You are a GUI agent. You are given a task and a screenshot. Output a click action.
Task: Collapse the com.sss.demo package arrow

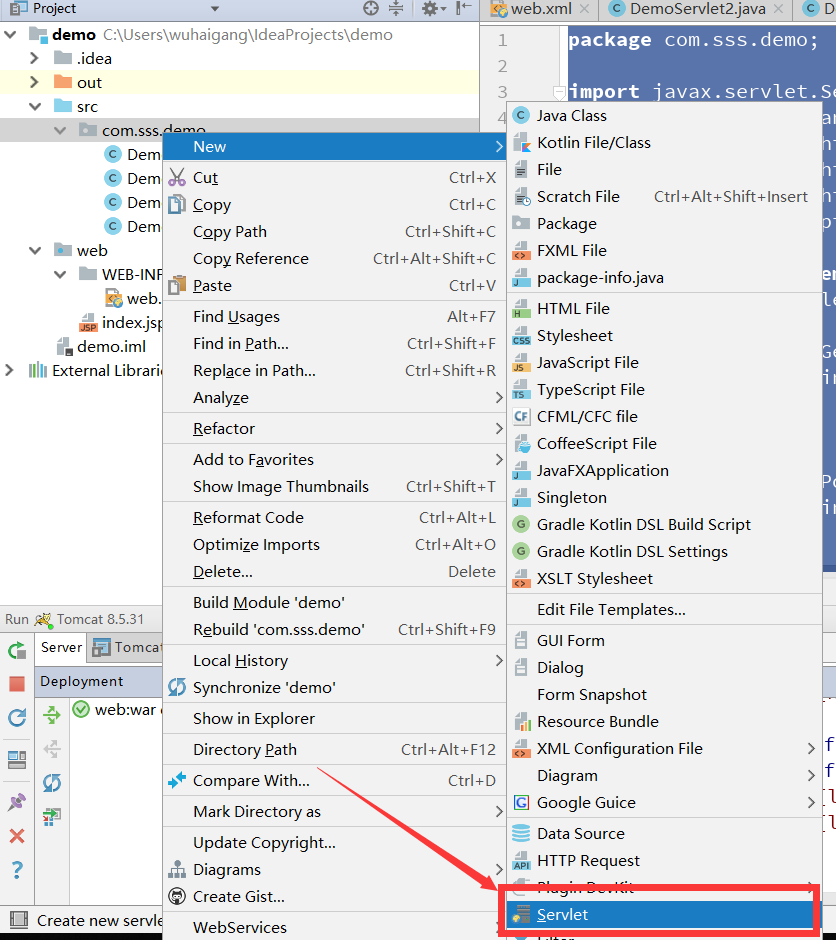[60, 130]
